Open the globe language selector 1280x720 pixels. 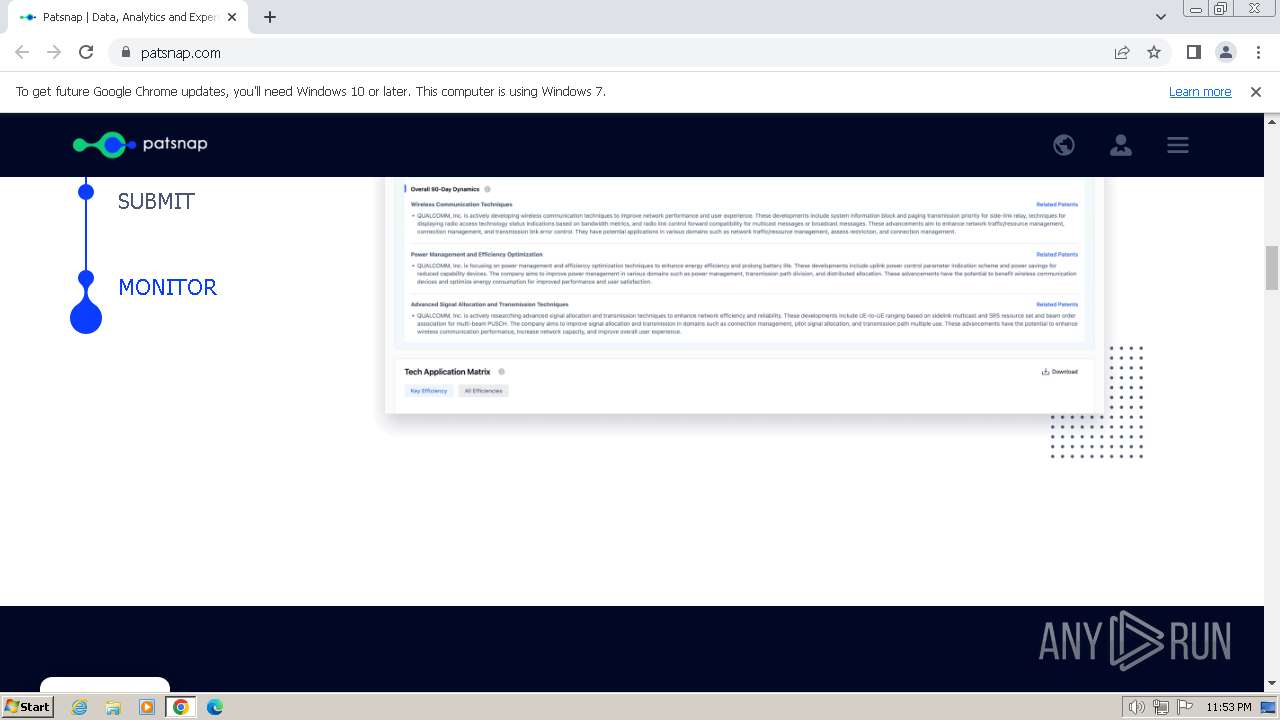(x=1064, y=145)
